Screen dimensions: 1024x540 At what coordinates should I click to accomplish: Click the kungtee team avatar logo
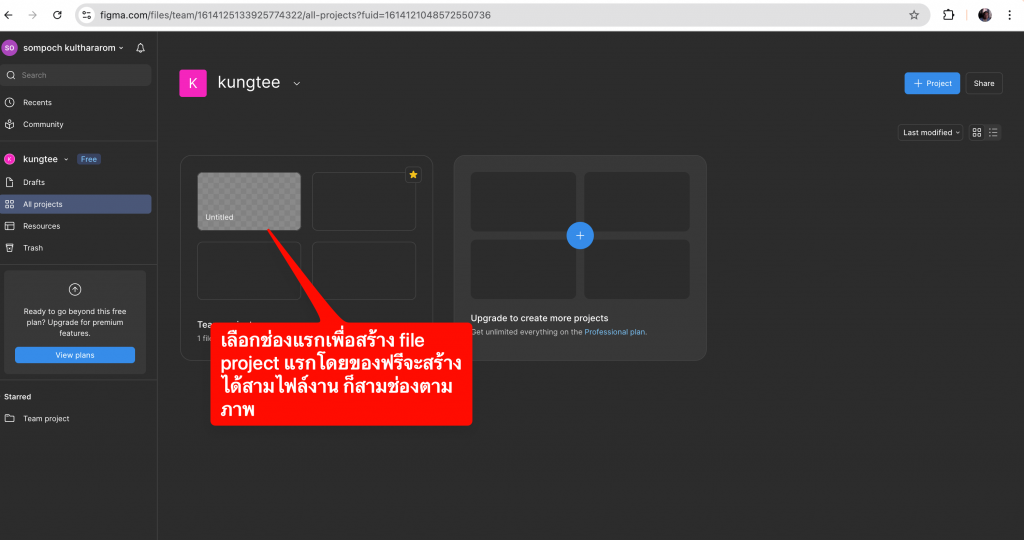pos(193,84)
